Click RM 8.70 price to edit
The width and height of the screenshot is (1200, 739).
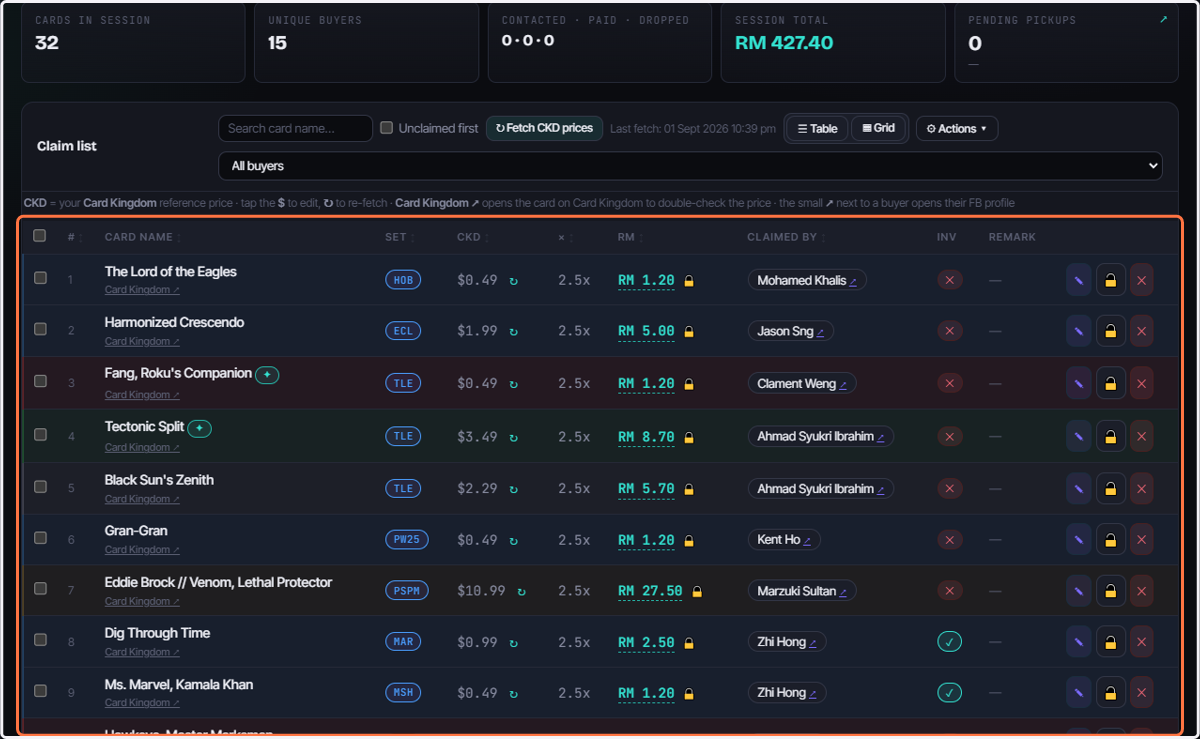(x=646, y=437)
